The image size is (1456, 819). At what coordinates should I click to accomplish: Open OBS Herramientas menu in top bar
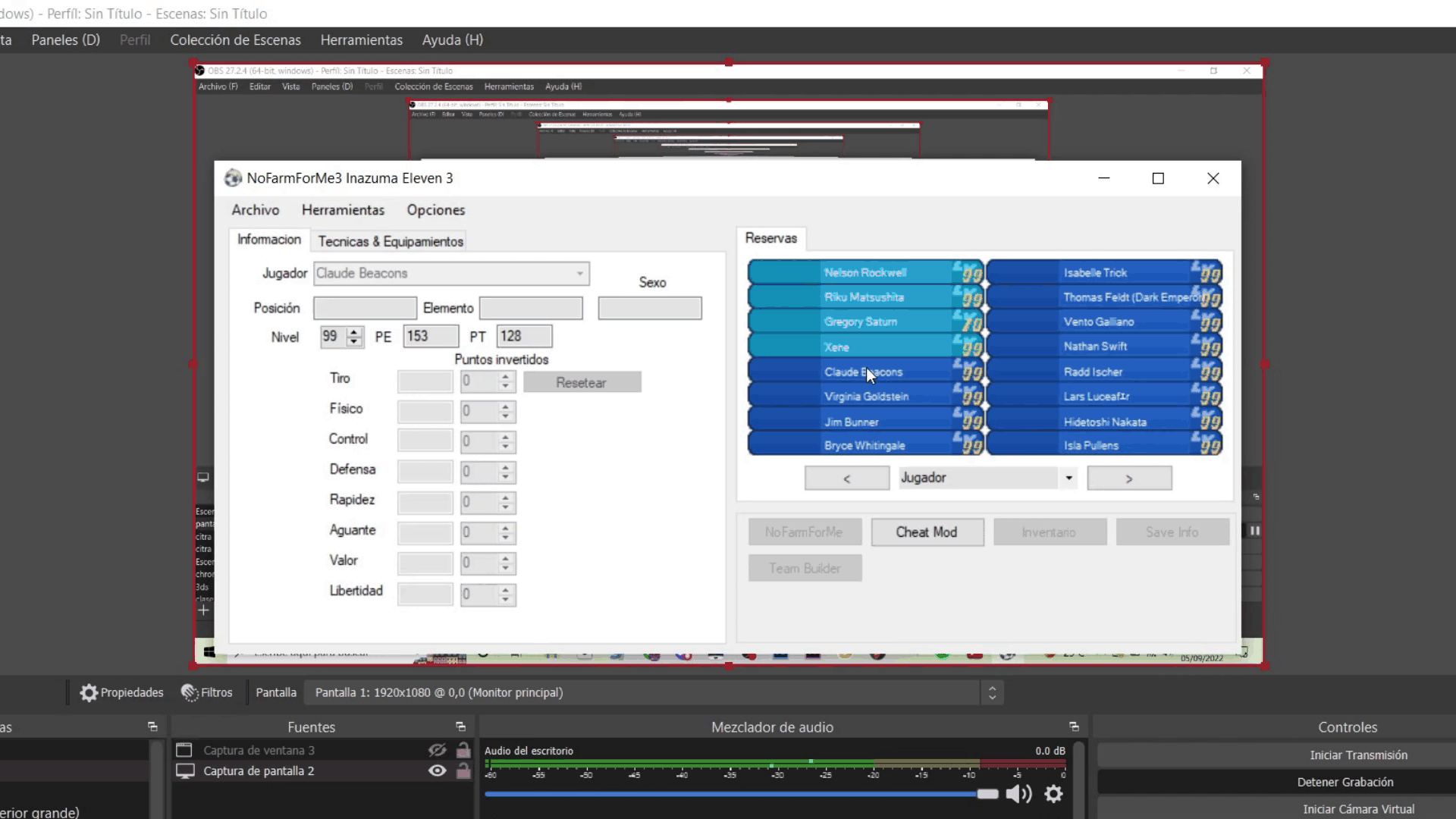click(362, 40)
